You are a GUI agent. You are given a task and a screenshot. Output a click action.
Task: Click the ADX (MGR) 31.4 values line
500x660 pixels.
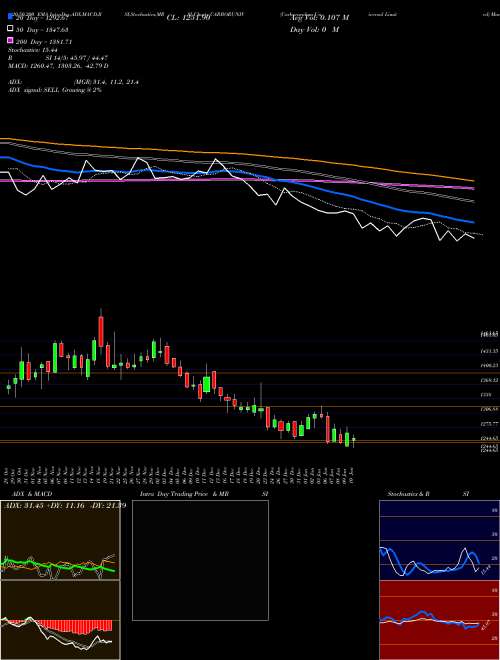click(x=73, y=82)
